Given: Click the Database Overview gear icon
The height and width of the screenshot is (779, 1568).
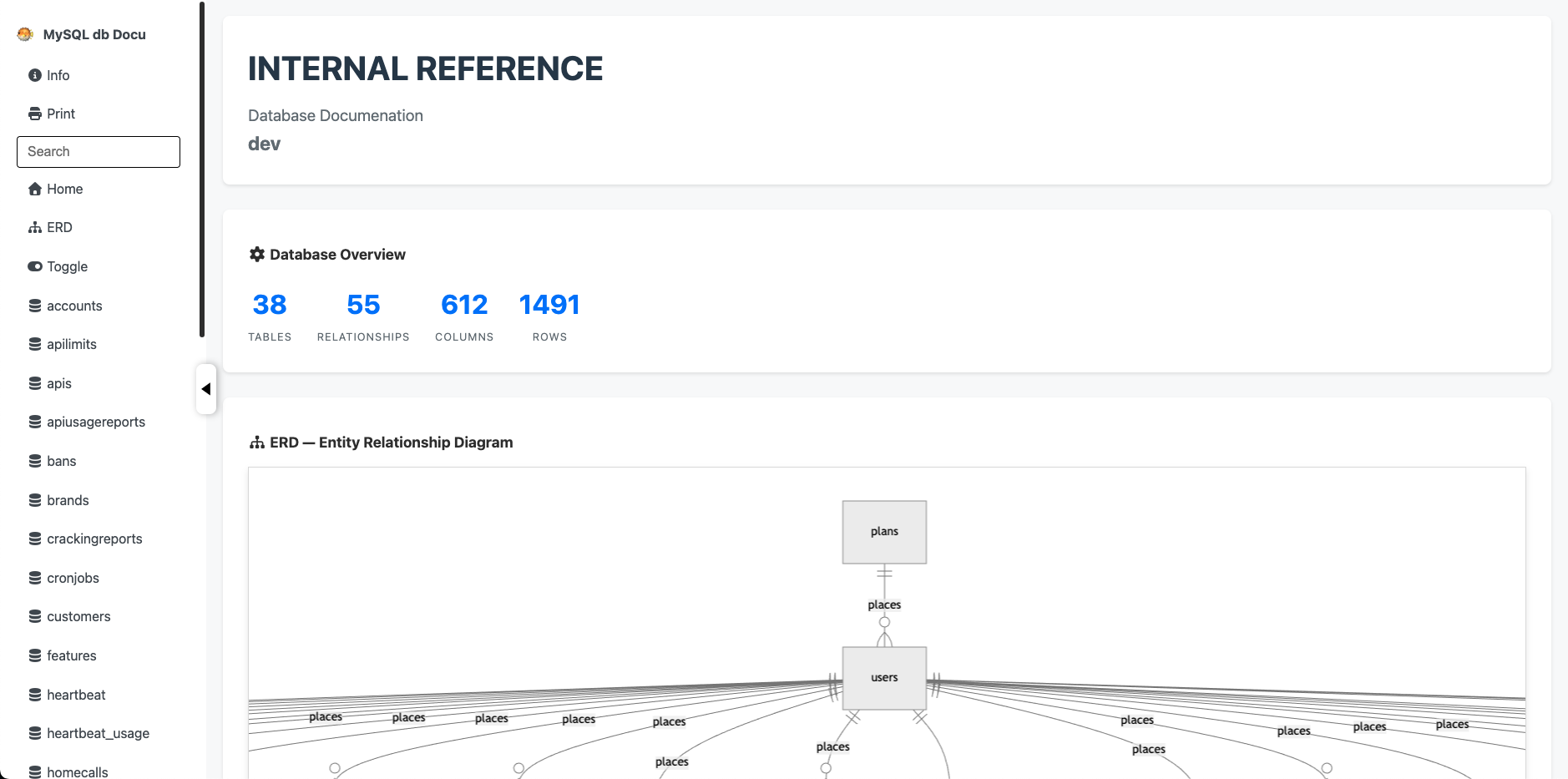Looking at the screenshot, I should 257,255.
